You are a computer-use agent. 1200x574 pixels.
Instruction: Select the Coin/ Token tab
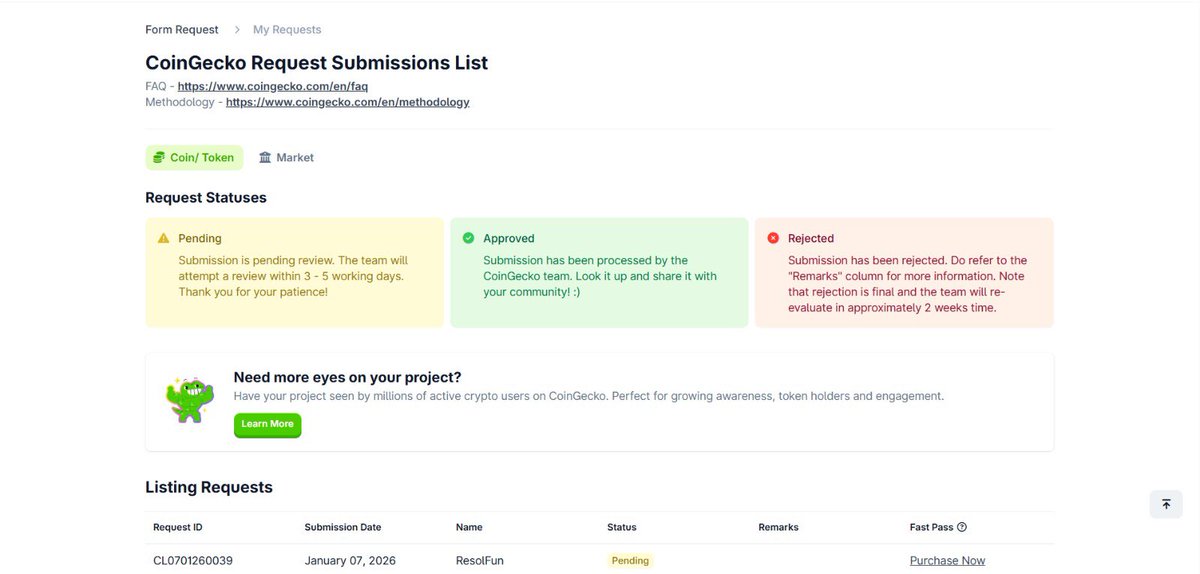(194, 157)
